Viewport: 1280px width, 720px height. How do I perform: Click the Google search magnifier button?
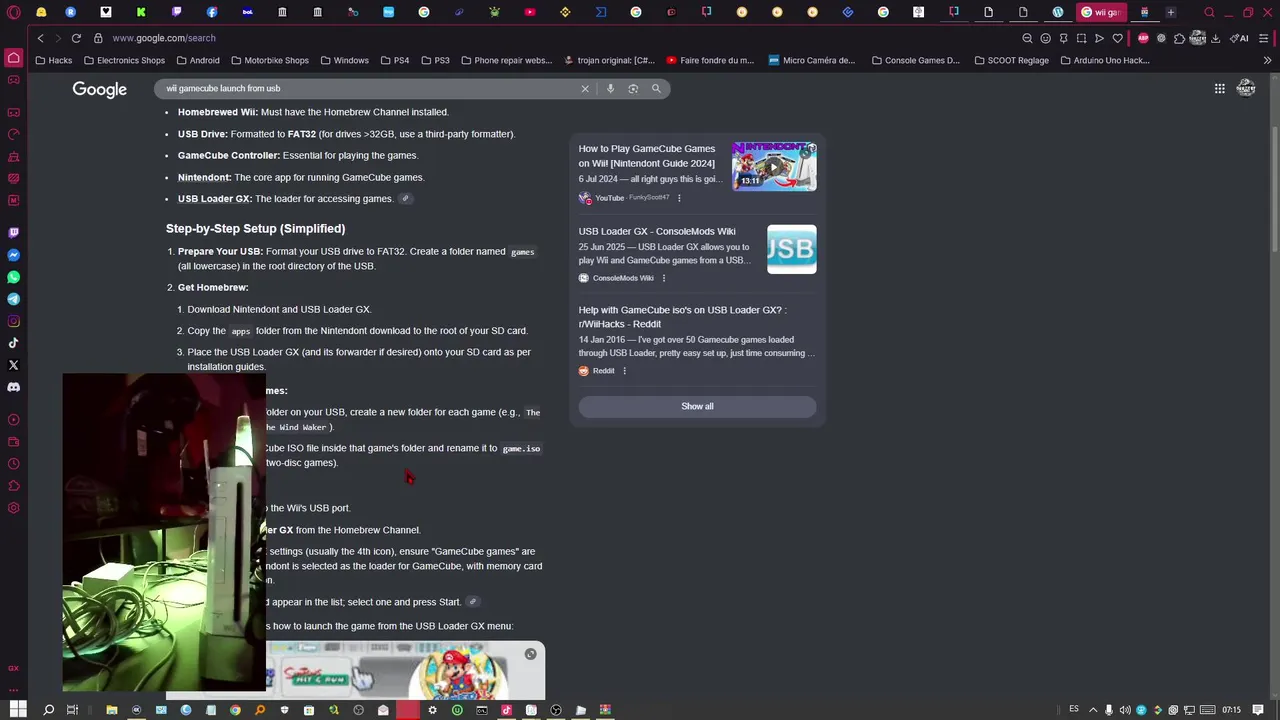[656, 89]
